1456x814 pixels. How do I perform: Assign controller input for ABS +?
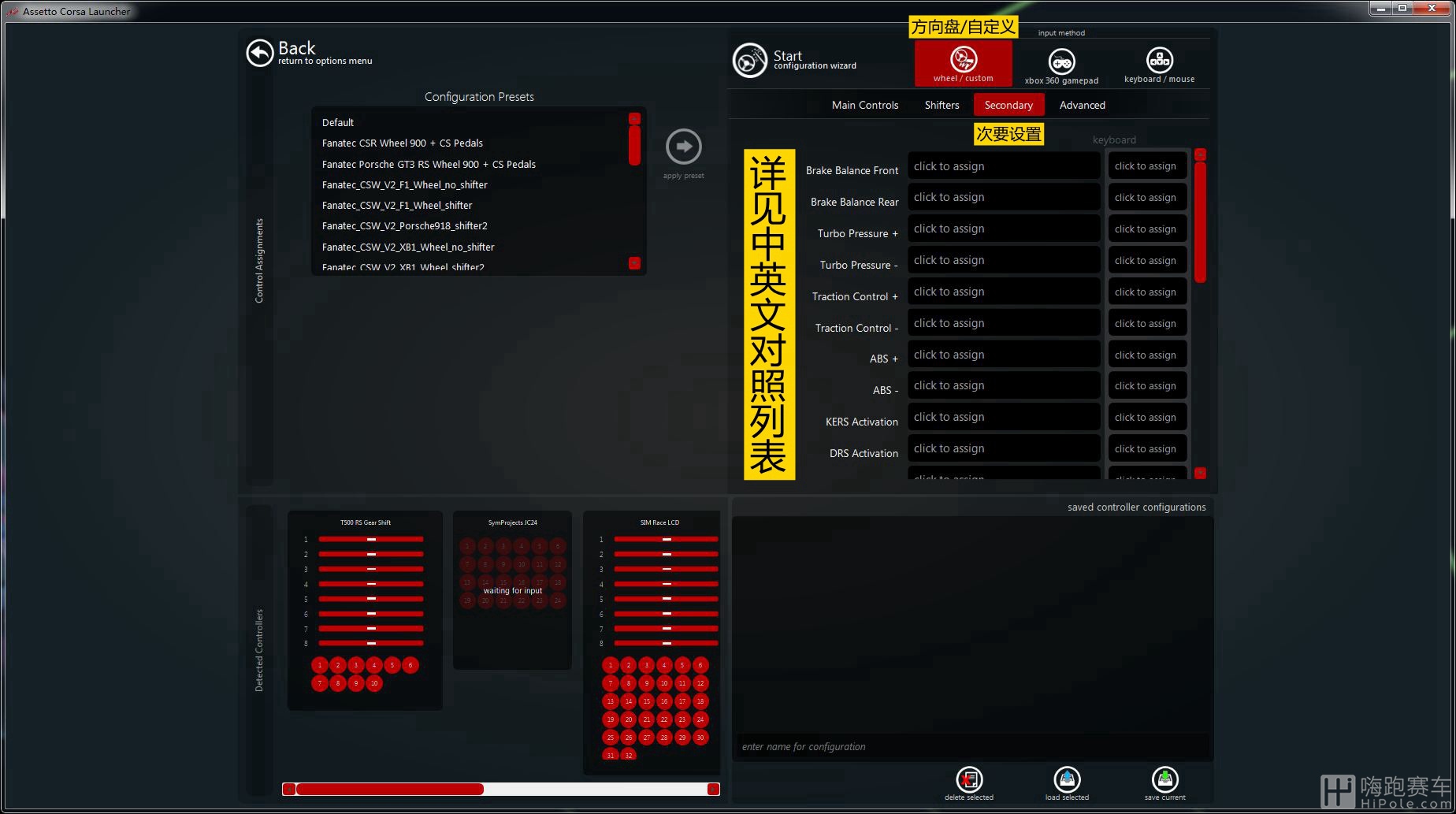pyautogui.click(x=1004, y=355)
